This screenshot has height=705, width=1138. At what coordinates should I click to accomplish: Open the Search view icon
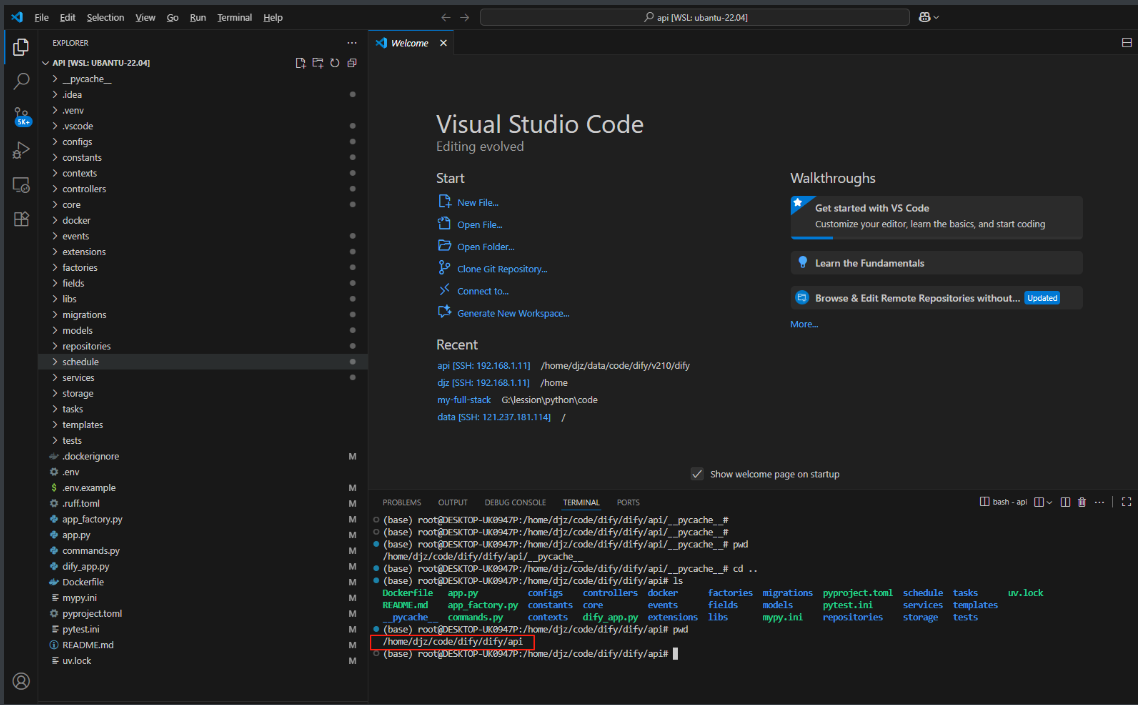(21, 81)
